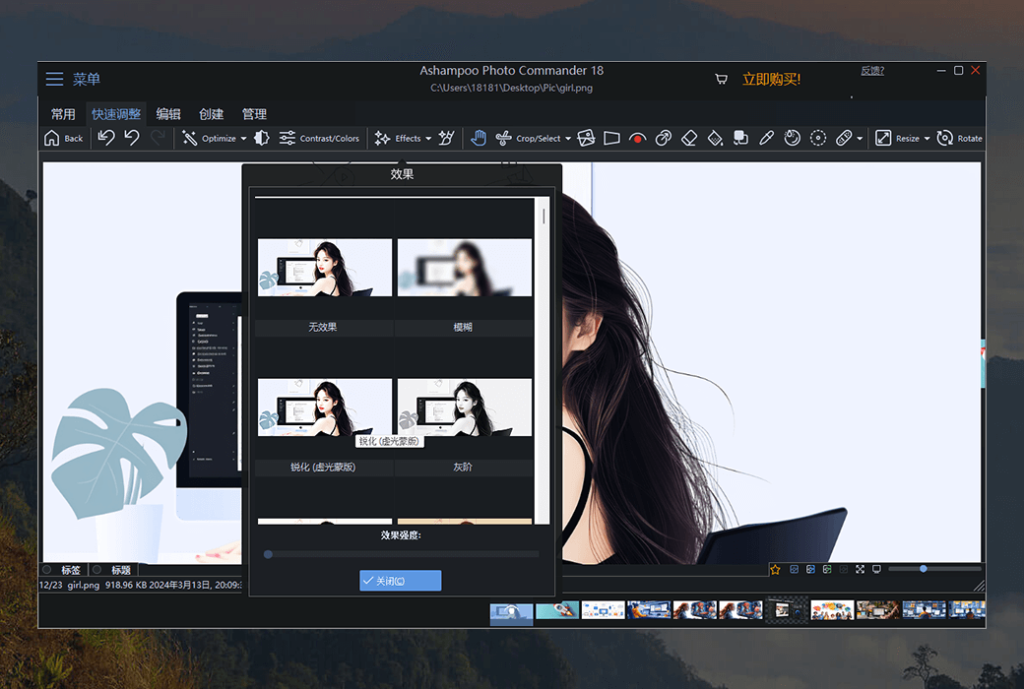
Task: Click the clone stamp link icon
Action: pyautogui.click(x=664, y=138)
